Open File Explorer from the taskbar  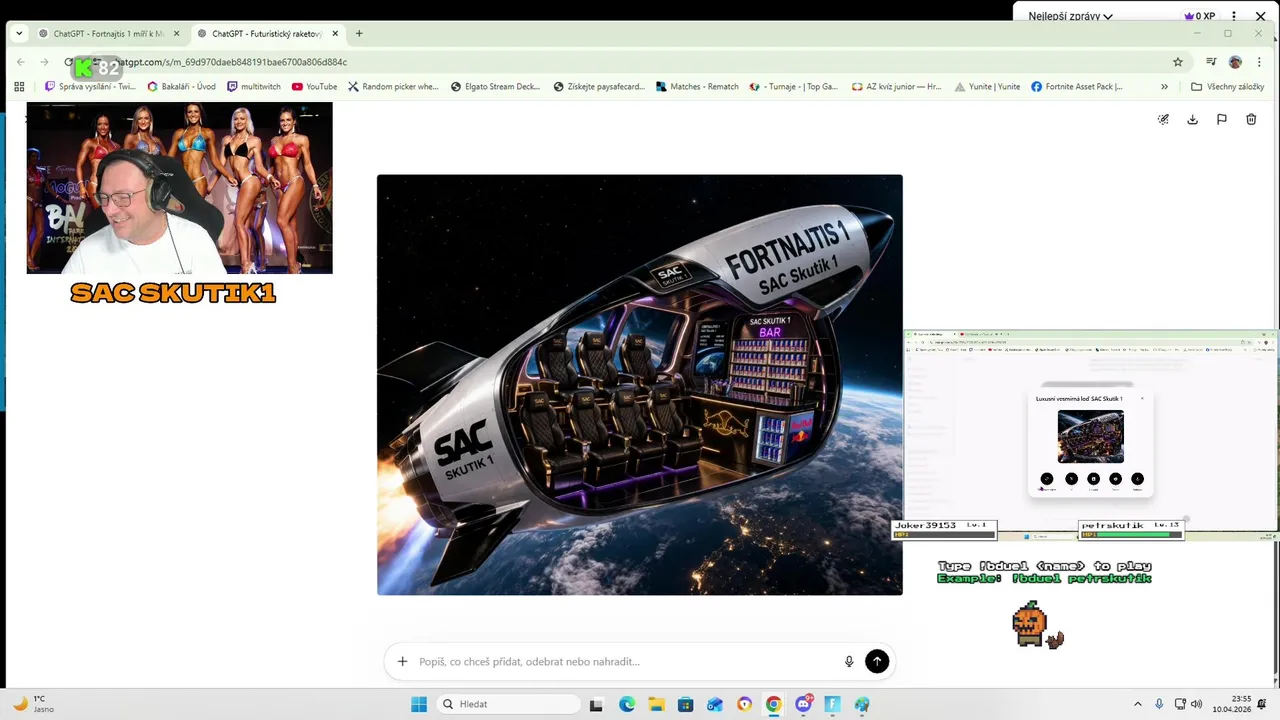pyautogui.click(x=656, y=704)
